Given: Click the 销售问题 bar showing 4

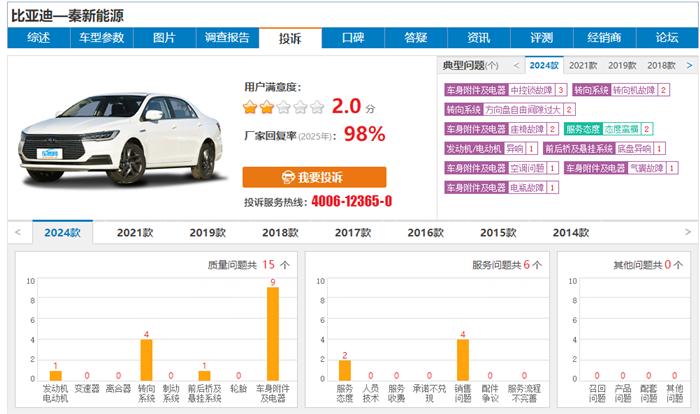Looking at the screenshot, I should pos(463,360).
